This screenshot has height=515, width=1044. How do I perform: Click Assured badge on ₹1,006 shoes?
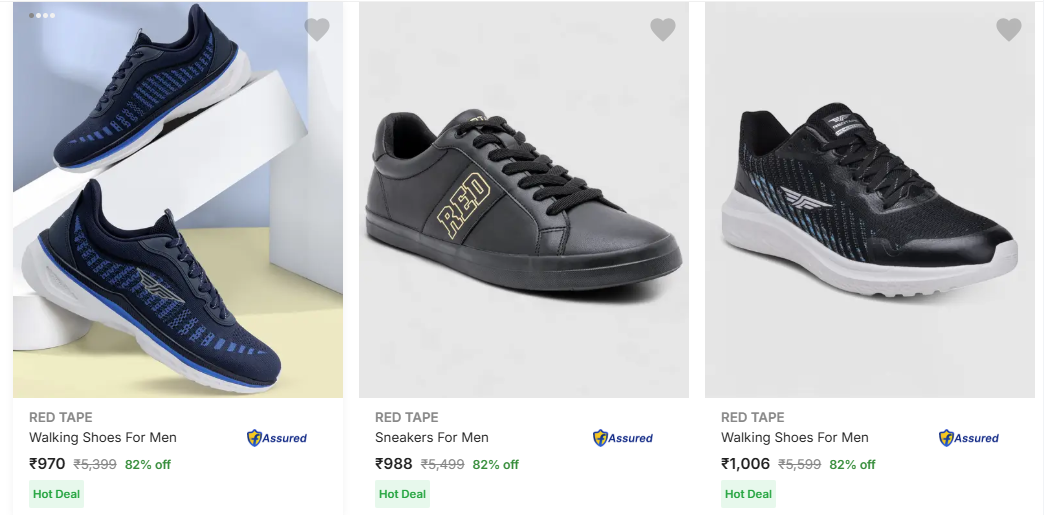pos(969,438)
